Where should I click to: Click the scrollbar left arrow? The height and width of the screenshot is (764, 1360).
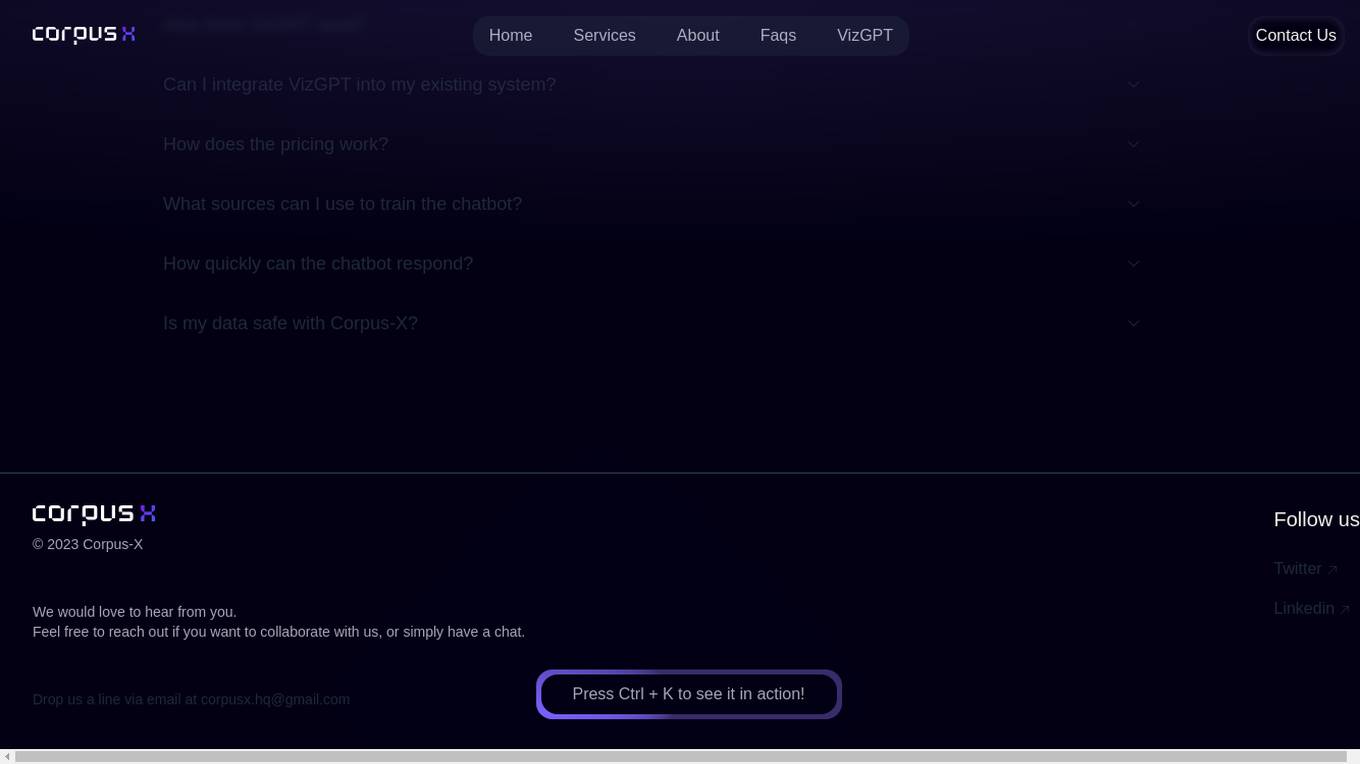7,756
